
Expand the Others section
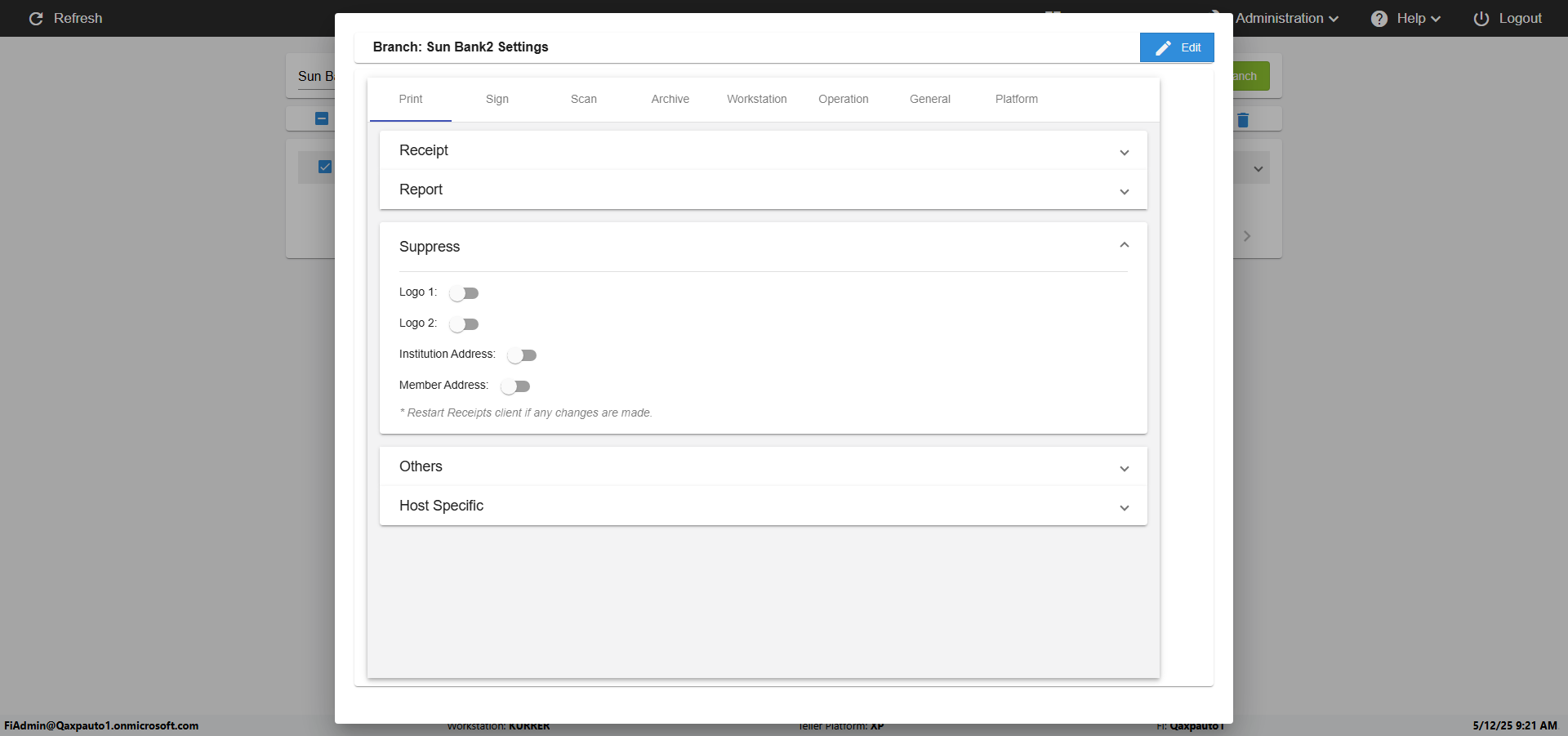tap(1124, 468)
